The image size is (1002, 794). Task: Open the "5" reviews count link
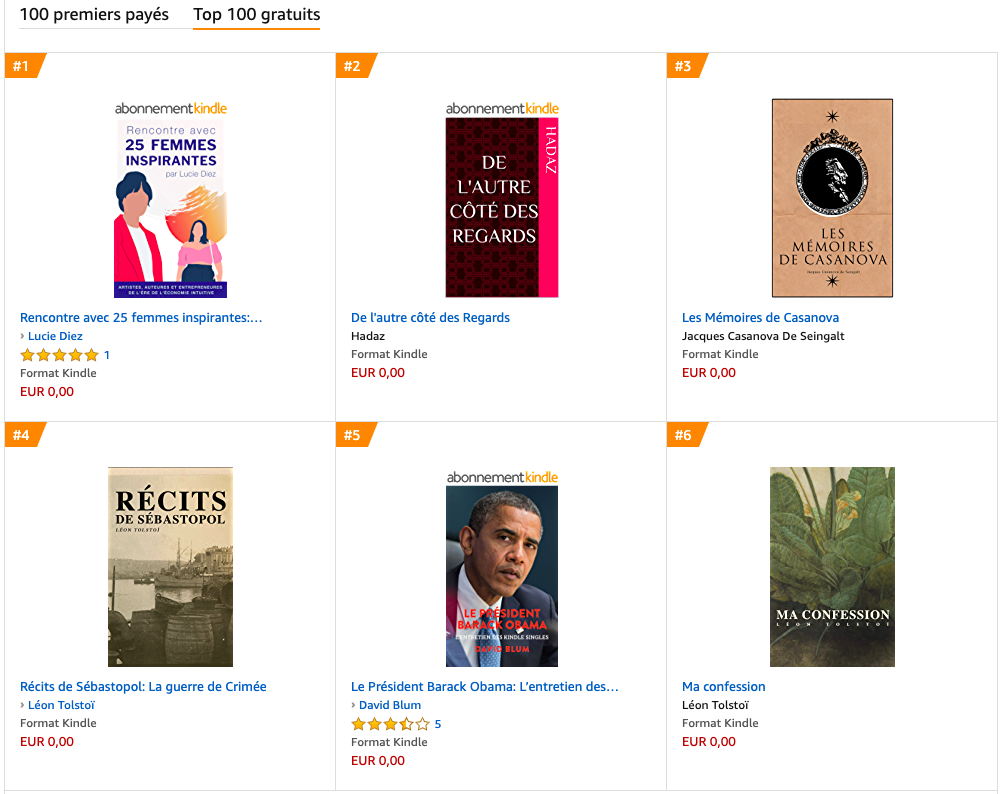(x=436, y=723)
